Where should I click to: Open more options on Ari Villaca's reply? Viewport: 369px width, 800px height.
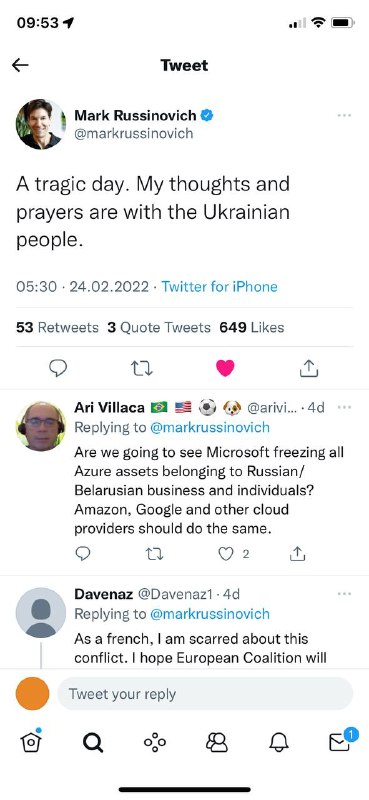point(345,407)
